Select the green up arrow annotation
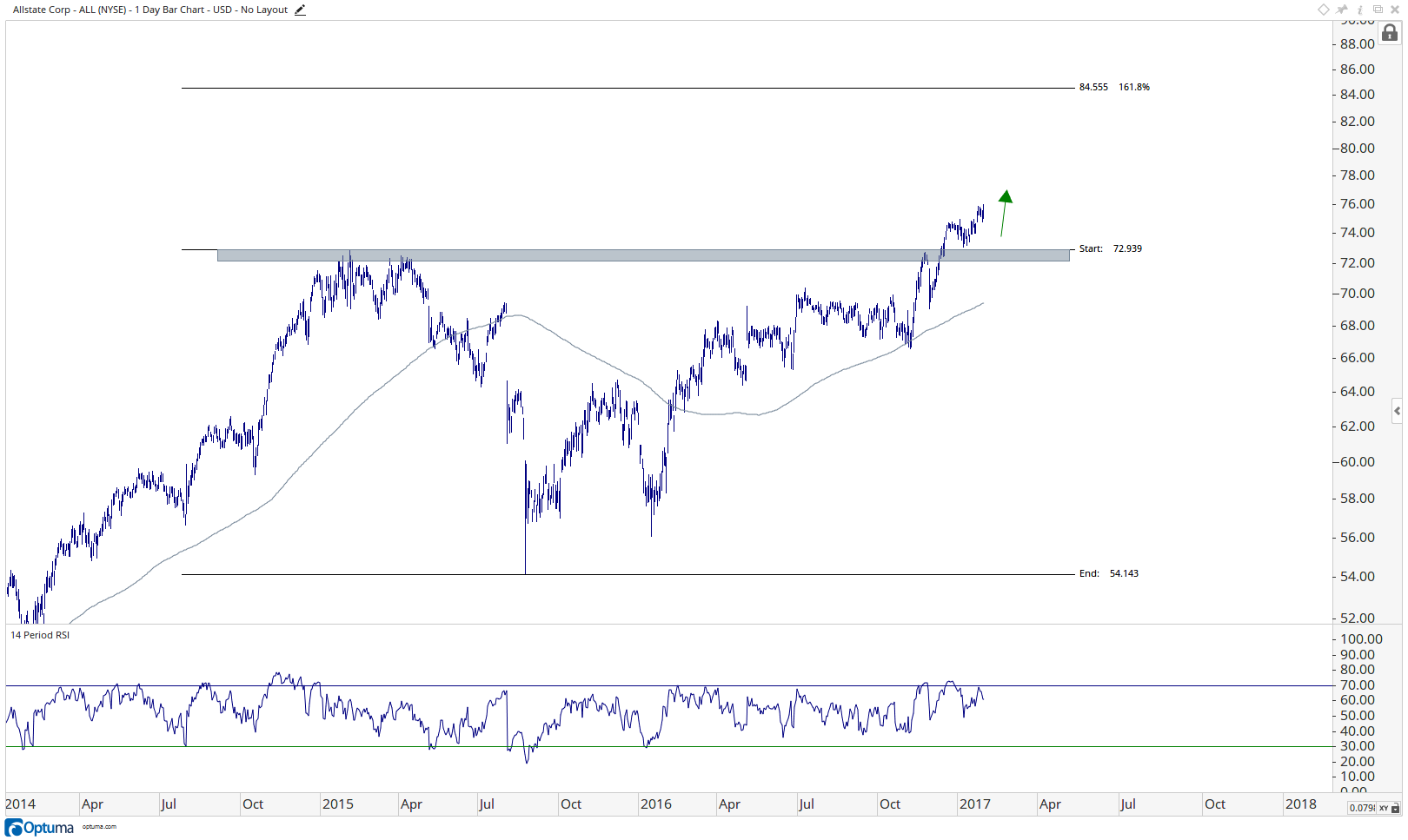The image size is (1408, 840). 1005,213
